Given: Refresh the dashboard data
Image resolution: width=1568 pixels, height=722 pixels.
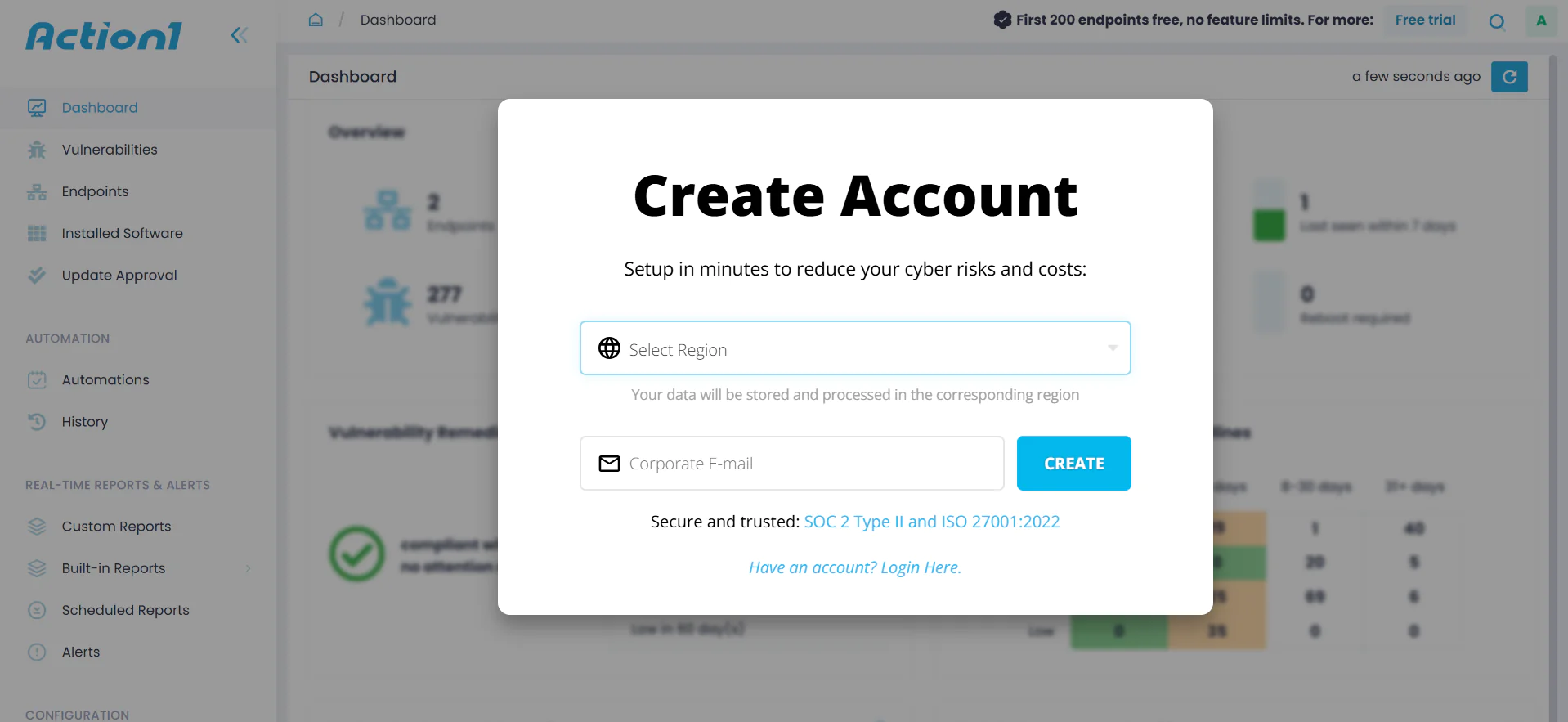Looking at the screenshot, I should pyautogui.click(x=1509, y=77).
